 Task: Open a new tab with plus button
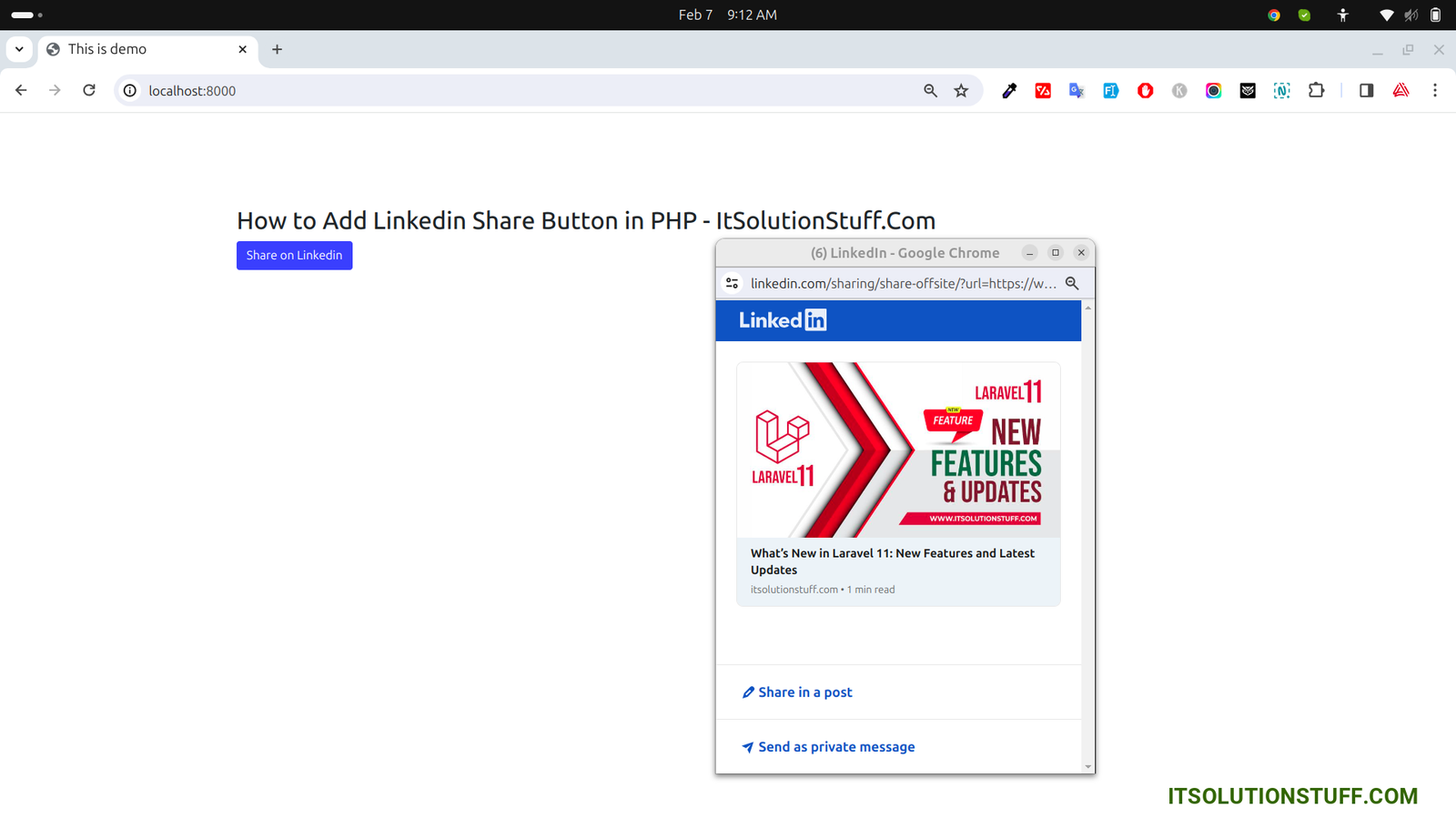(x=278, y=49)
